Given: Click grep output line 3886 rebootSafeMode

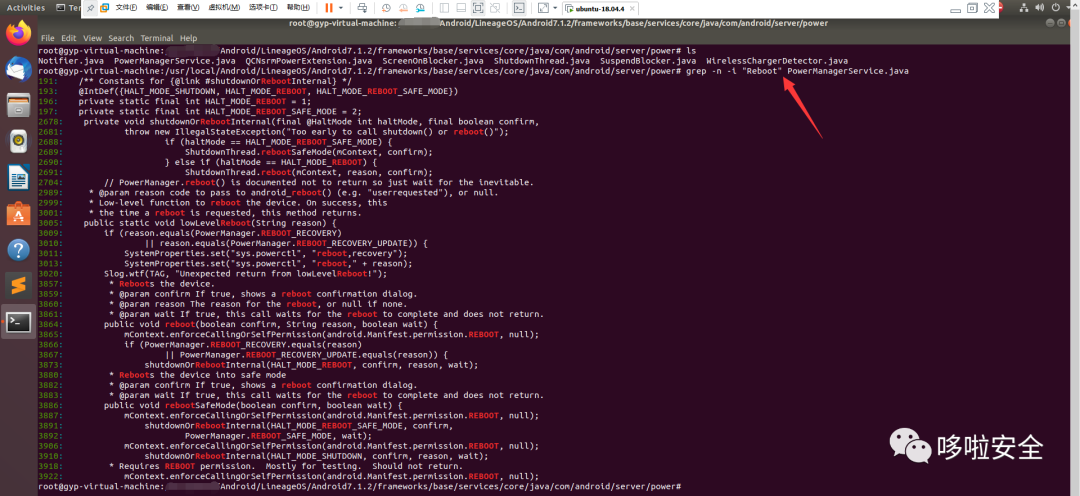Looking at the screenshot, I should click(220, 406).
